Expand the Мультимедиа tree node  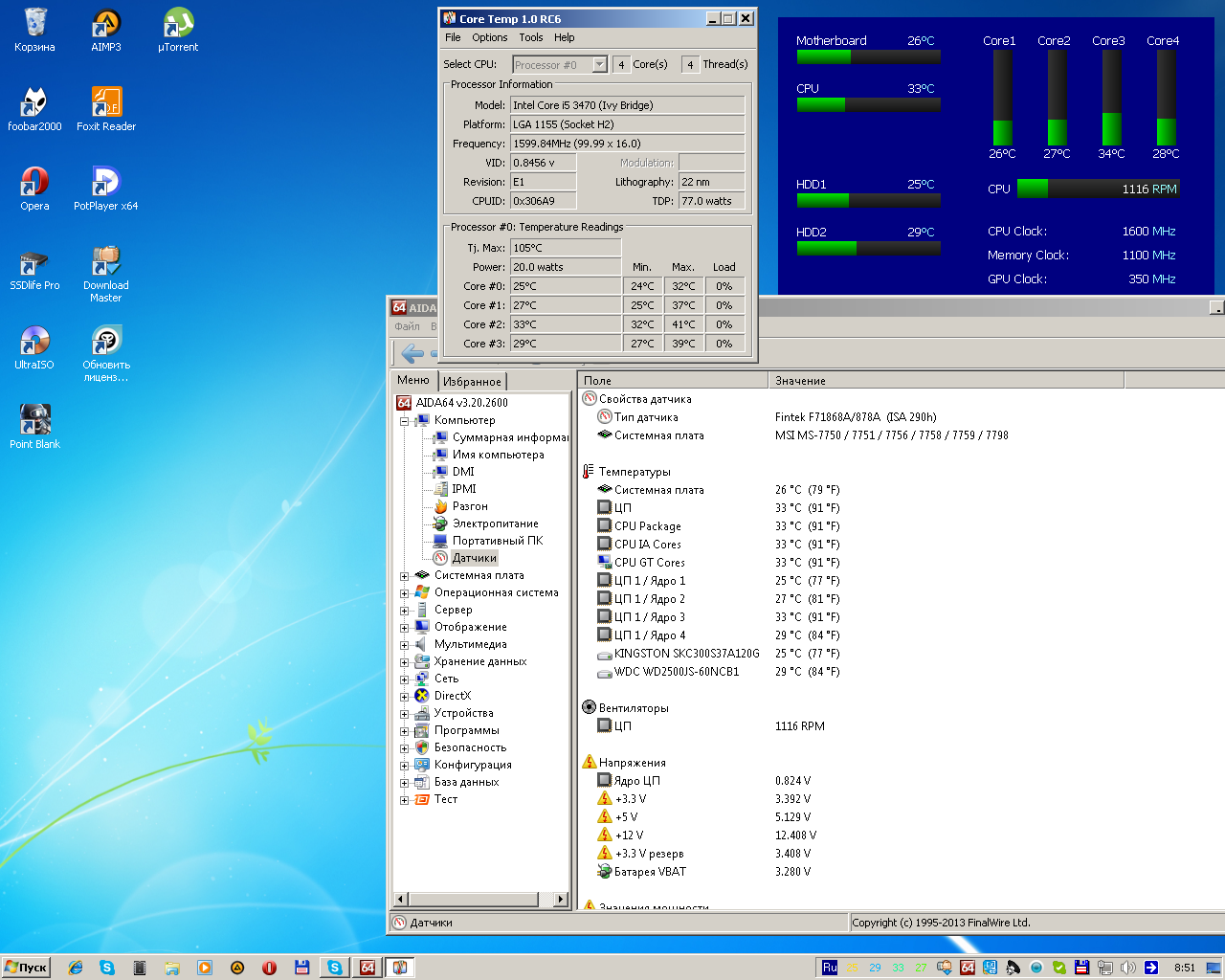(x=405, y=645)
